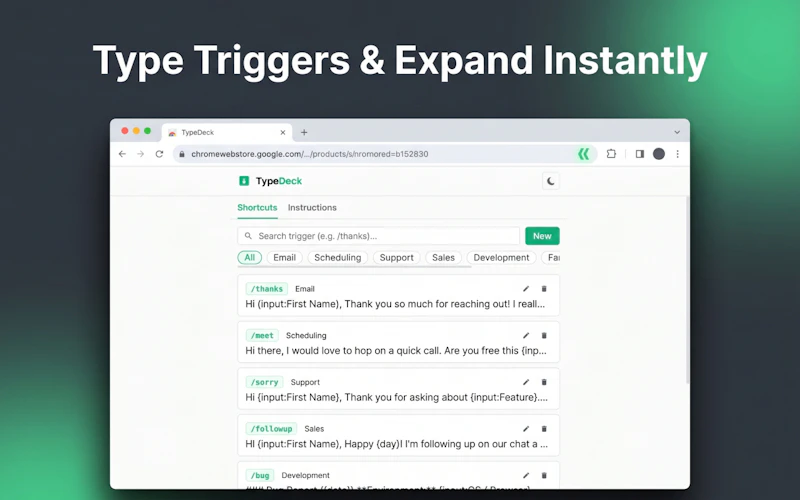The width and height of the screenshot is (800, 500).
Task: Open the browser extensions puzzle icon
Action: (611, 154)
